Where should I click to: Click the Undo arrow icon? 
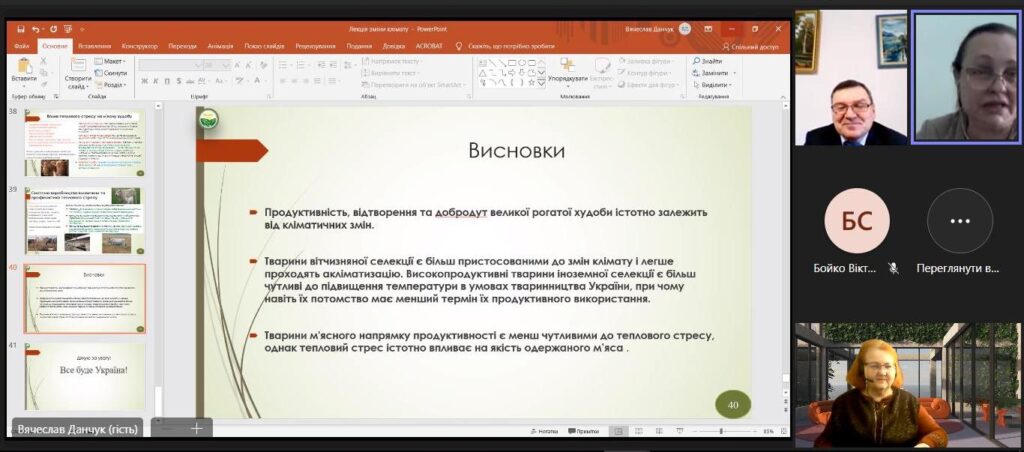click(x=36, y=30)
